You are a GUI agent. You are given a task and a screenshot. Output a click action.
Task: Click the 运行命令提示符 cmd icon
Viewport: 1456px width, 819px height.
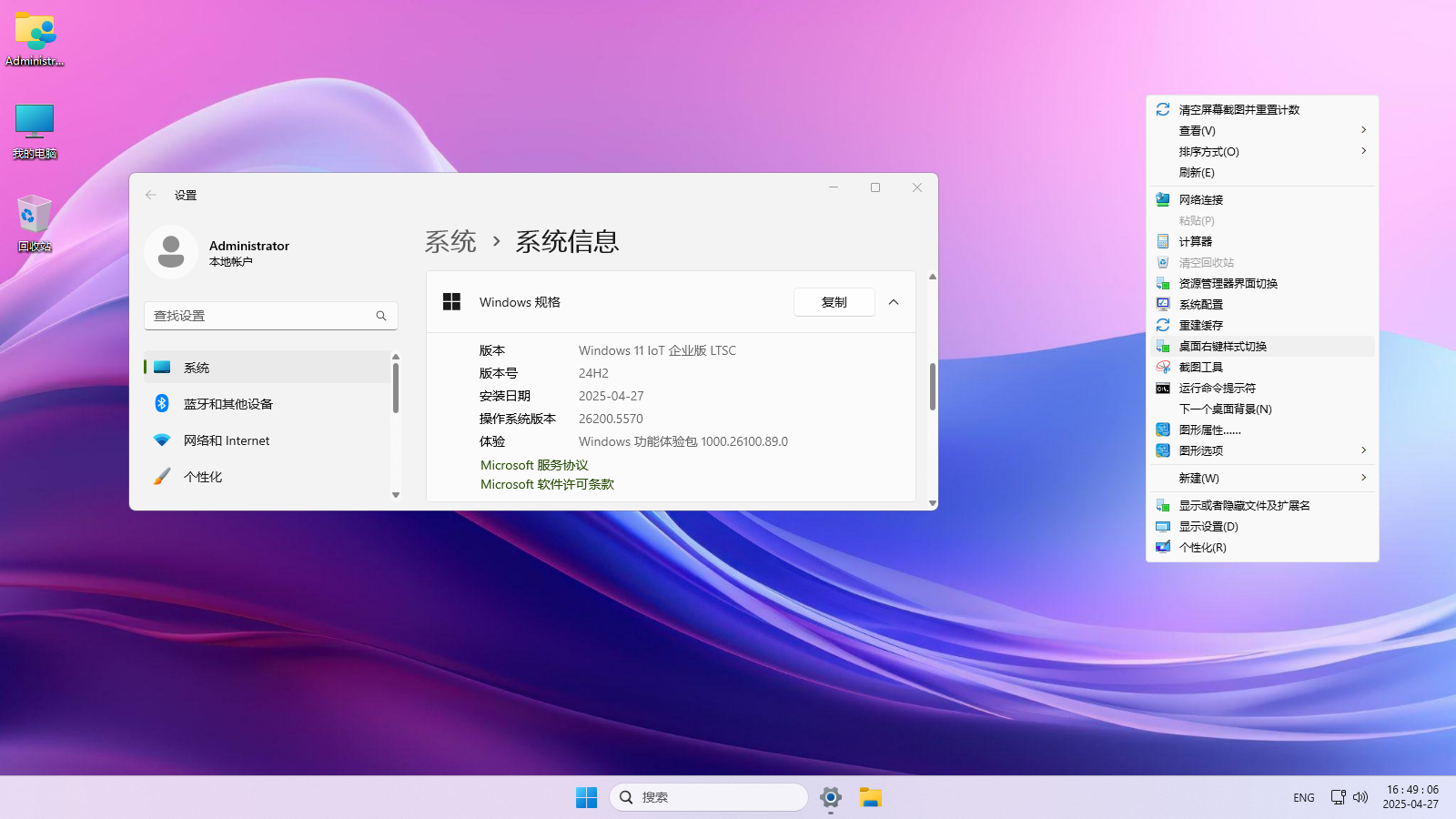pyautogui.click(x=1163, y=388)
